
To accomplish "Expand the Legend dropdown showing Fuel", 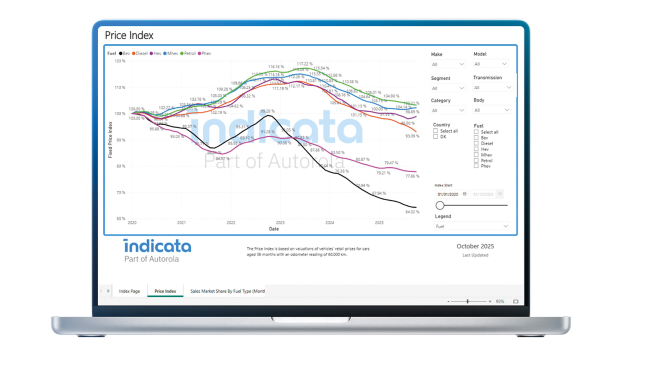I will 472,226.
